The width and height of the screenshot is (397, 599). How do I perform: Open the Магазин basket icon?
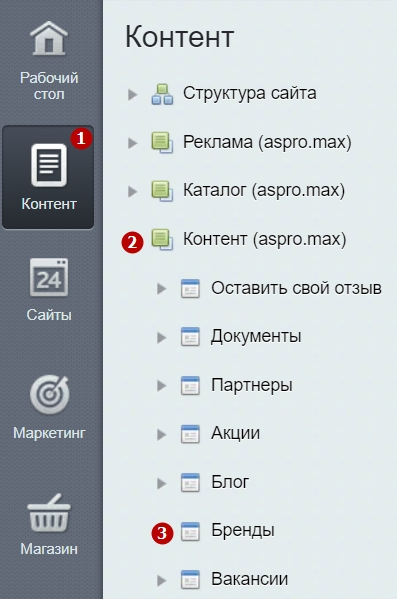click(49, 513)
